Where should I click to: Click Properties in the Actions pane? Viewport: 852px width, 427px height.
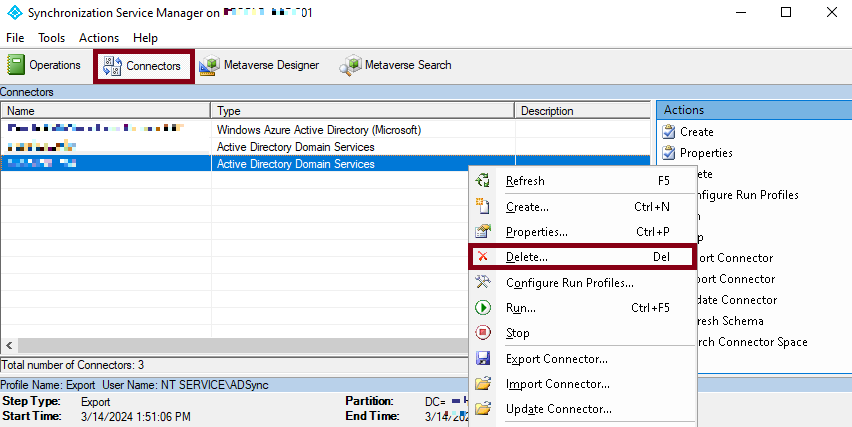click(706, 153)
